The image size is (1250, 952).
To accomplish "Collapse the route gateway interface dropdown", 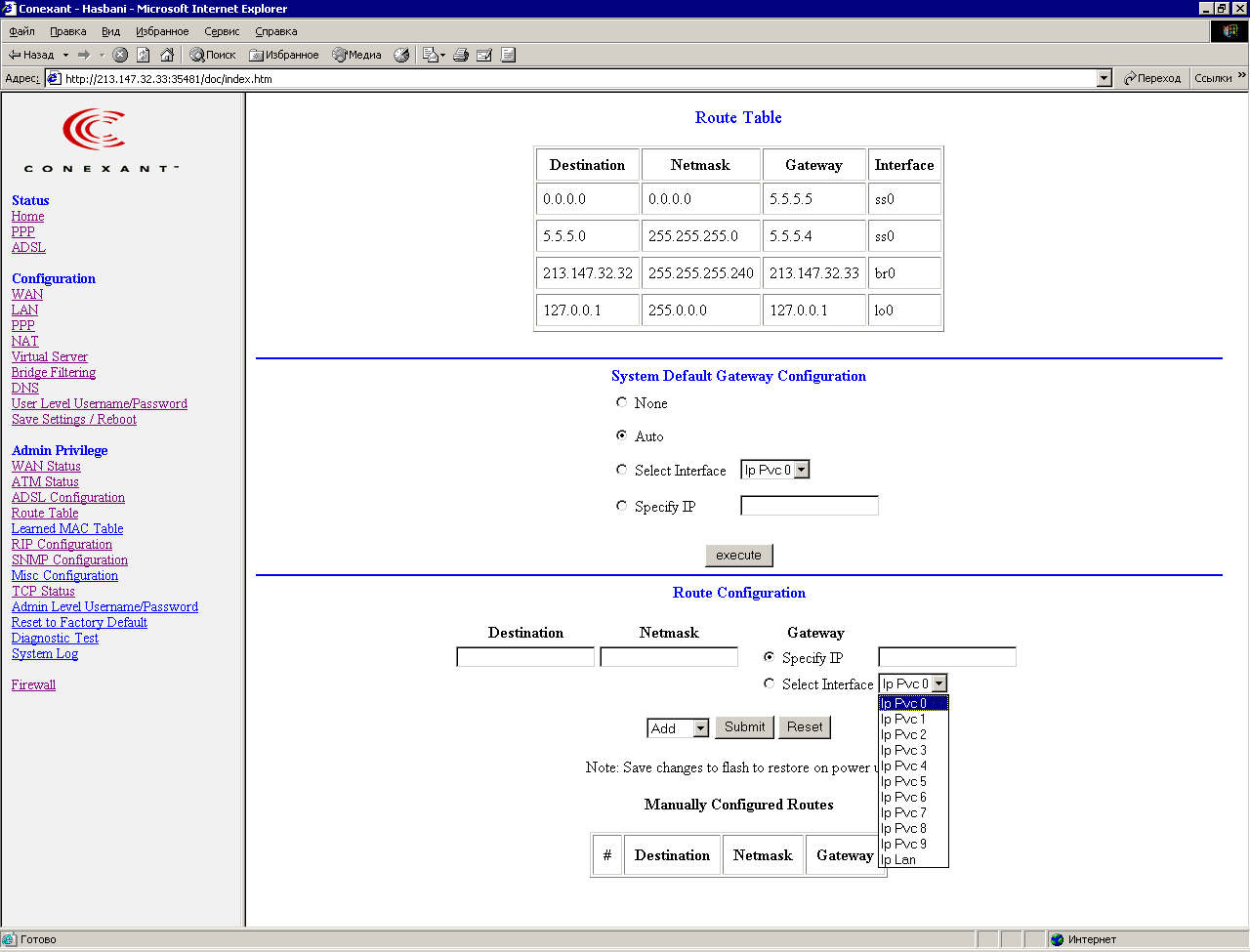I will [x=939, y=683].
